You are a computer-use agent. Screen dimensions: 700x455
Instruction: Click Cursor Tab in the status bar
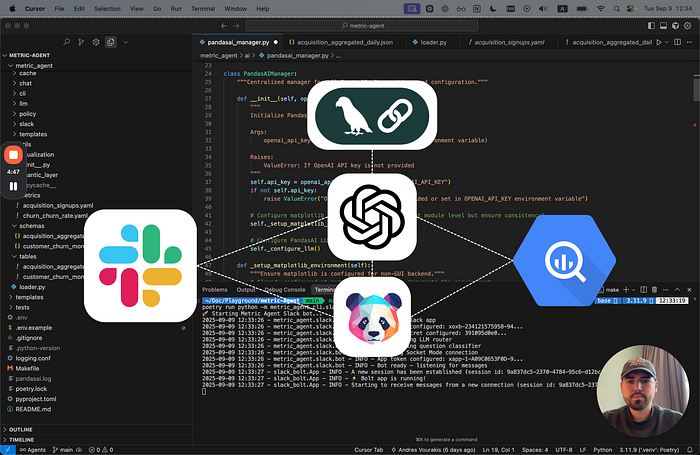369,450
